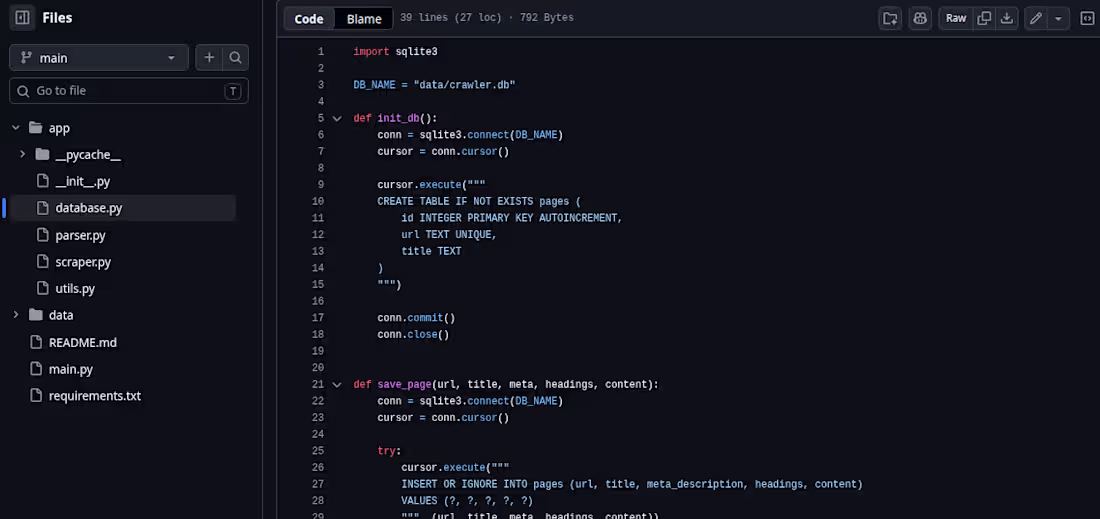Screen dimensions: 1100x519
Task: Open the symbols panel icon
Action: click(x=1086, y=18)
